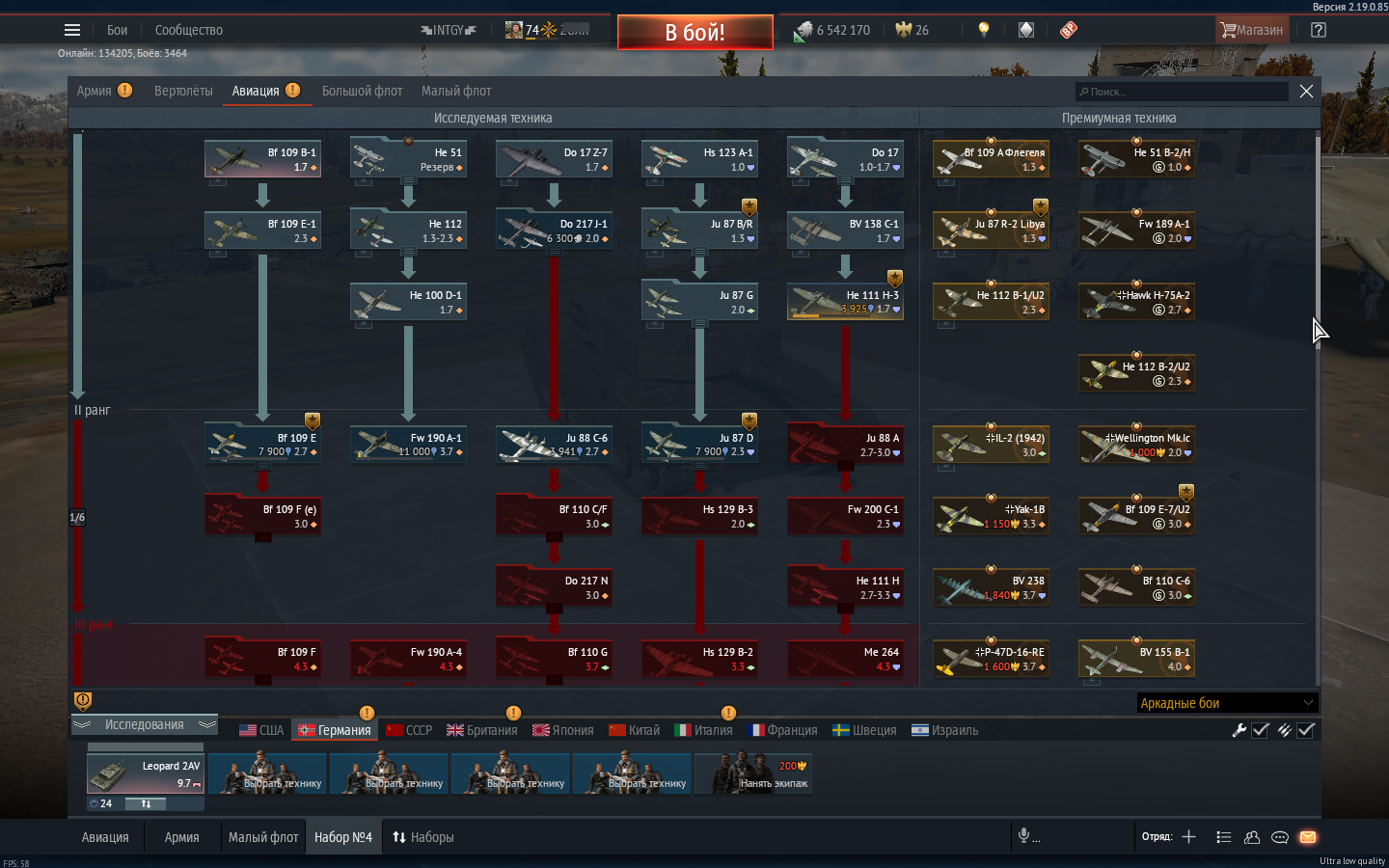Open the contacts list icon
This screenshot has width=1389, height=868.
point(1224,837)
